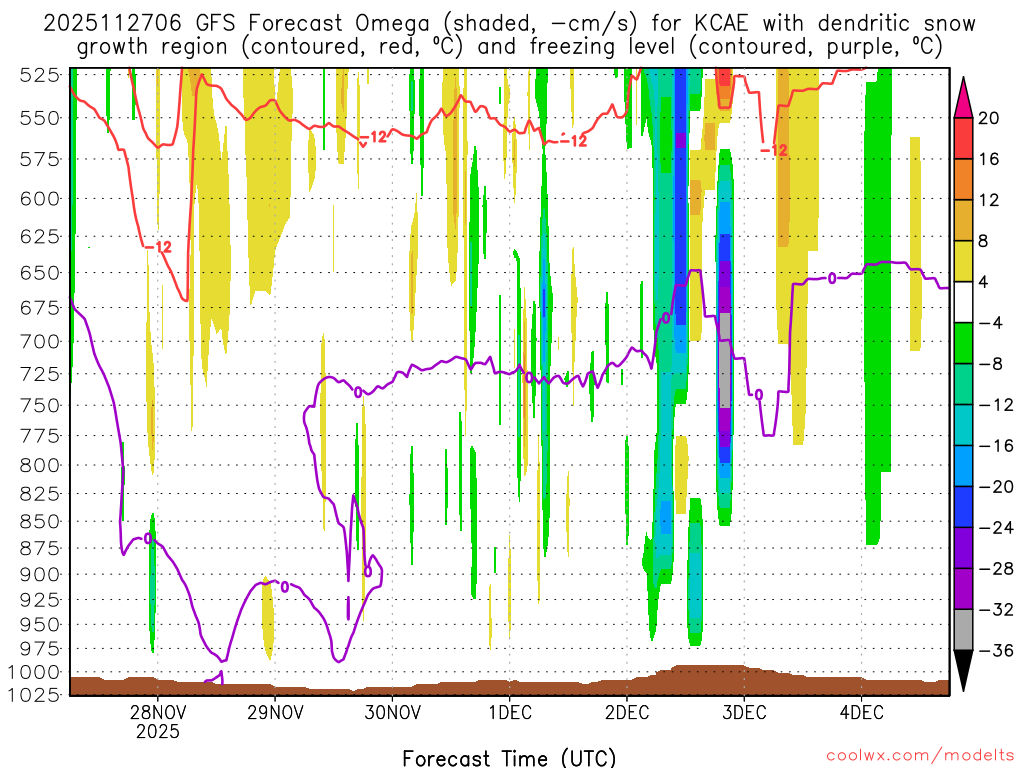
Task: Click the 800 pressure level label
Action: click(40, 466)
